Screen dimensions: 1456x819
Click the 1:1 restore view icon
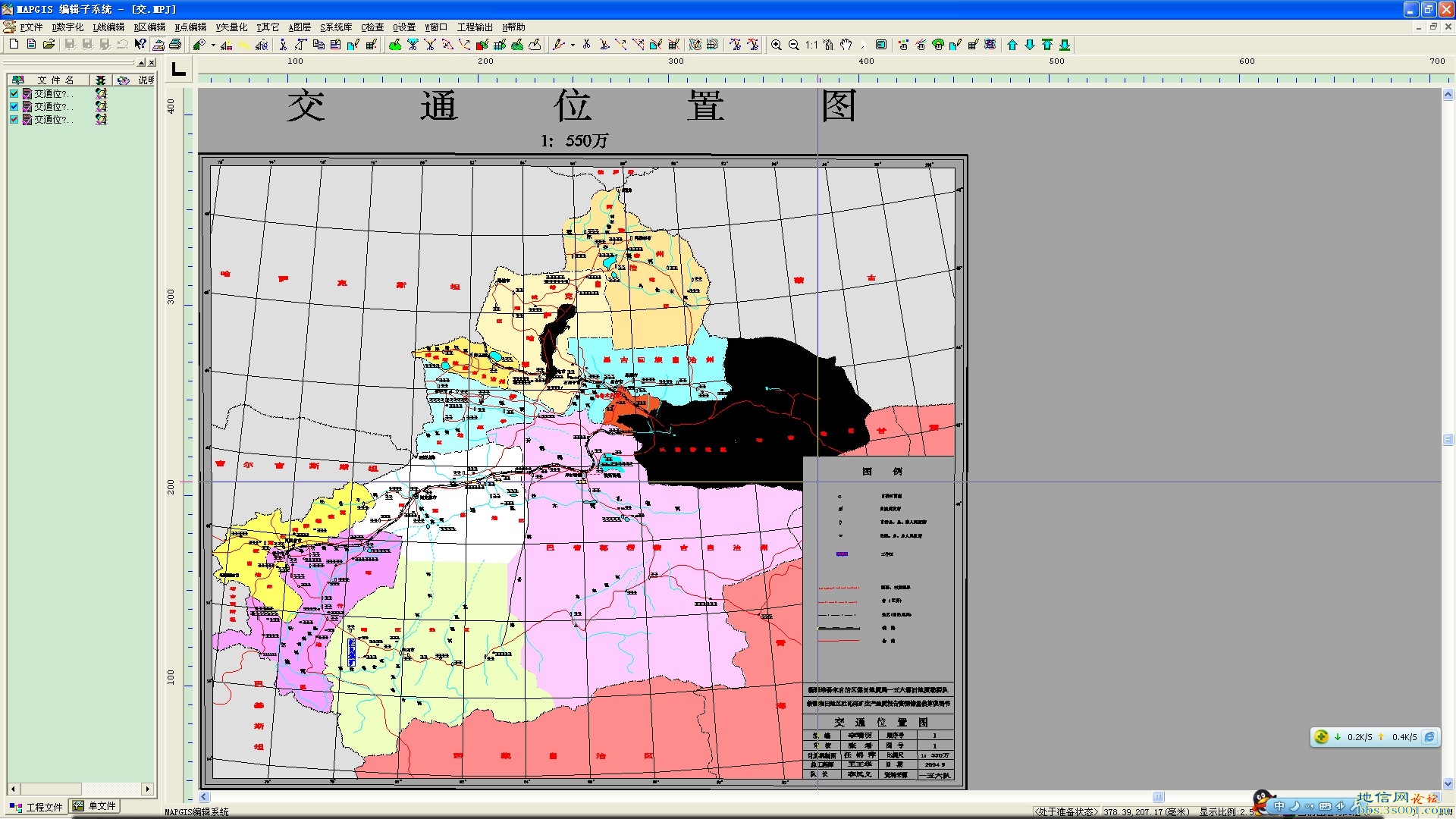pyautogui.click(x=811, y=45)
